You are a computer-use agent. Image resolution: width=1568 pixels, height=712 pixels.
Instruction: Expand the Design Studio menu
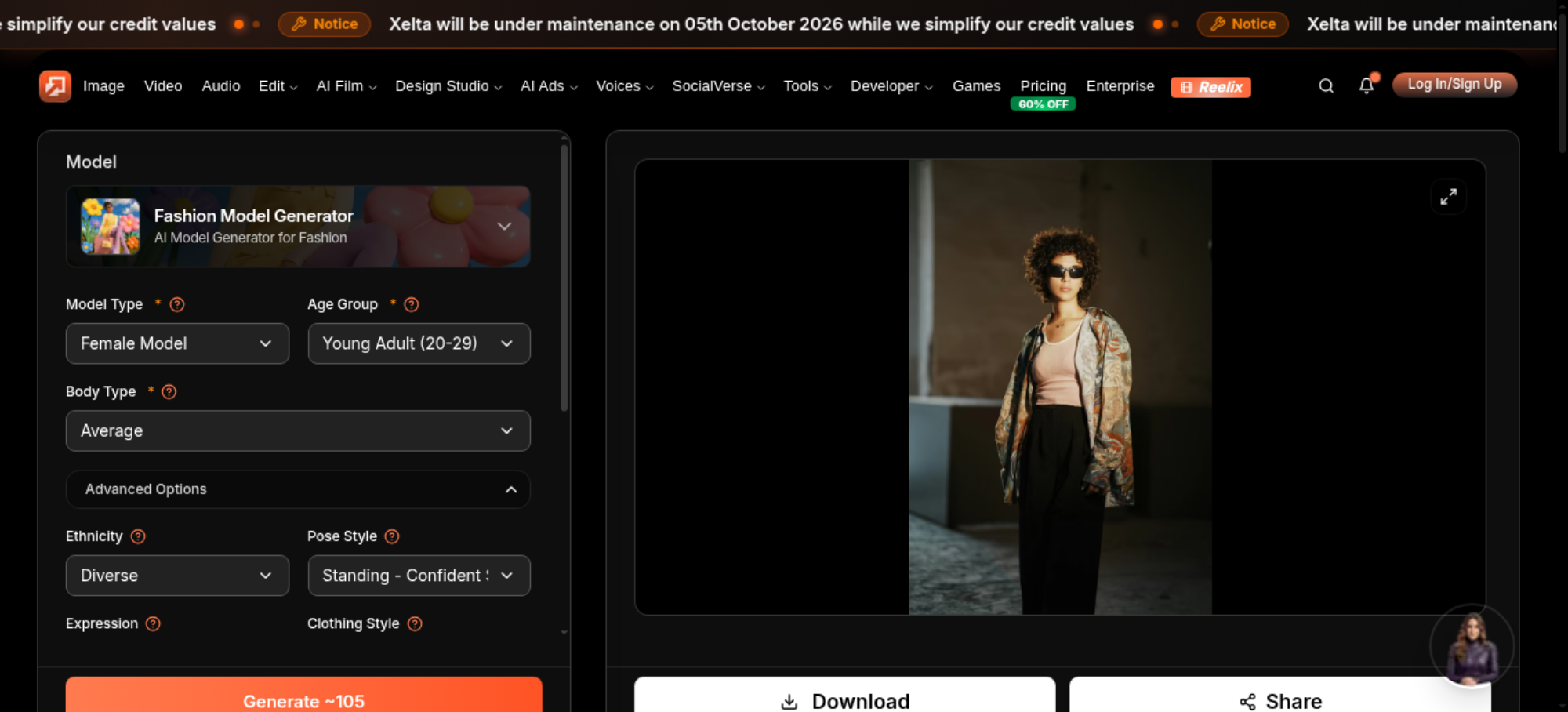click(x=448, y=86)
